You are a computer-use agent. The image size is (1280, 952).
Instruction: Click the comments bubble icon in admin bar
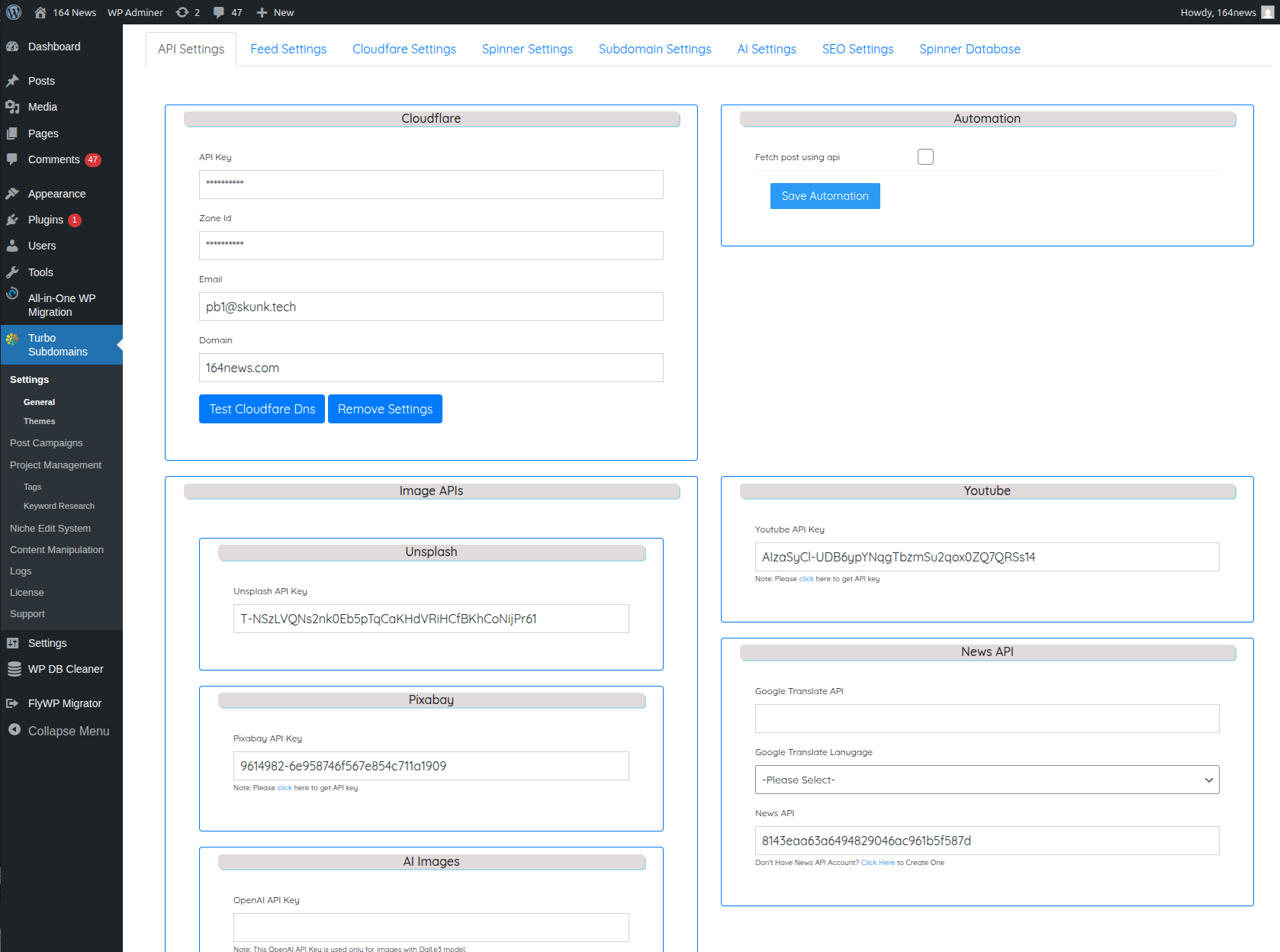[219, 12]
